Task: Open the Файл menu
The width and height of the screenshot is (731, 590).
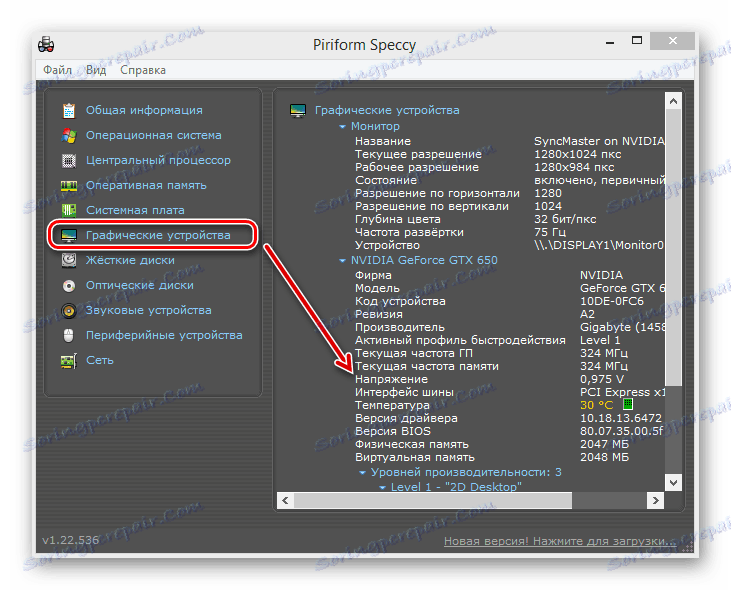Action: 57,70
